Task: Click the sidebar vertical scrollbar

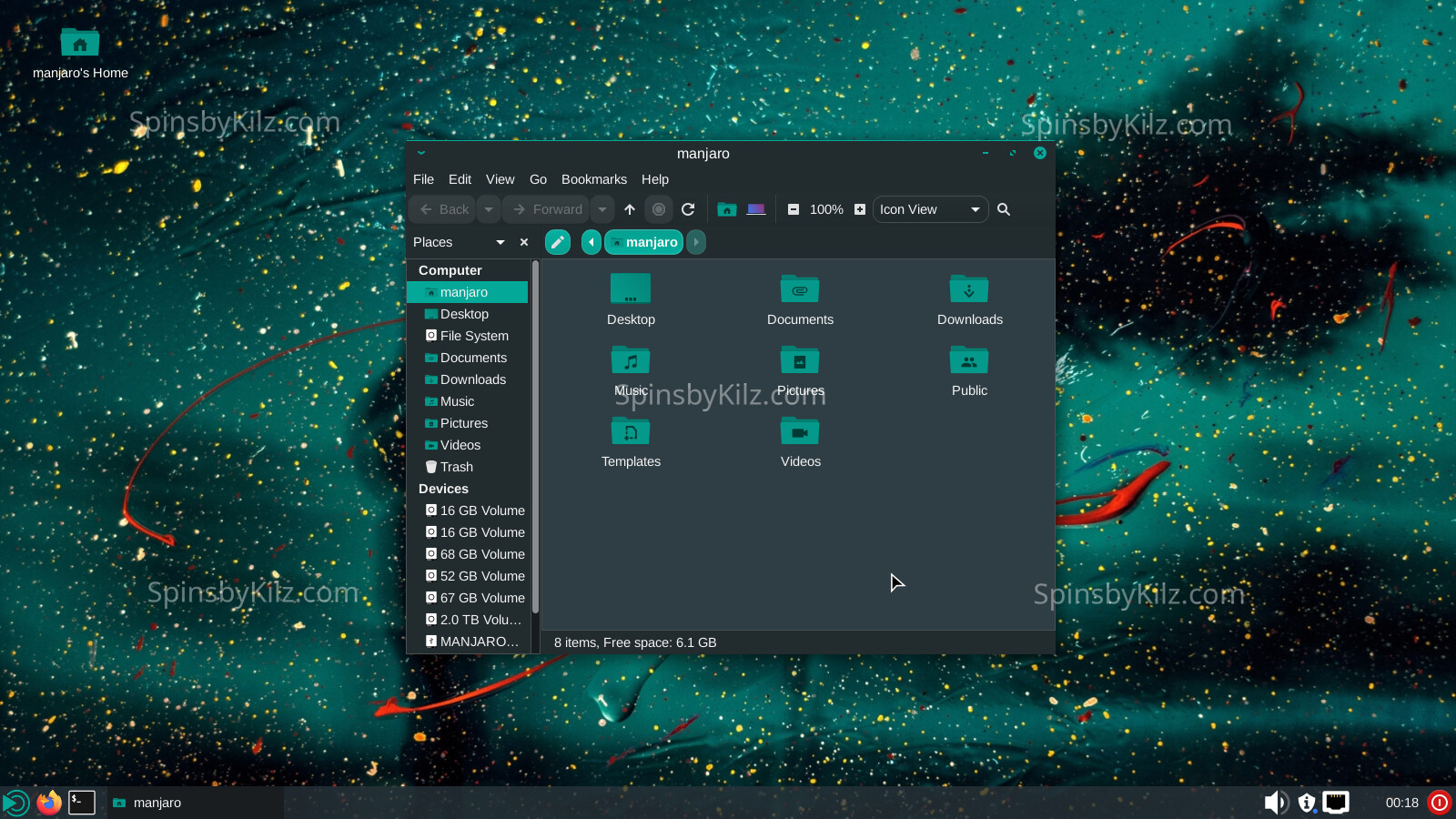Action: click(535, 437)
